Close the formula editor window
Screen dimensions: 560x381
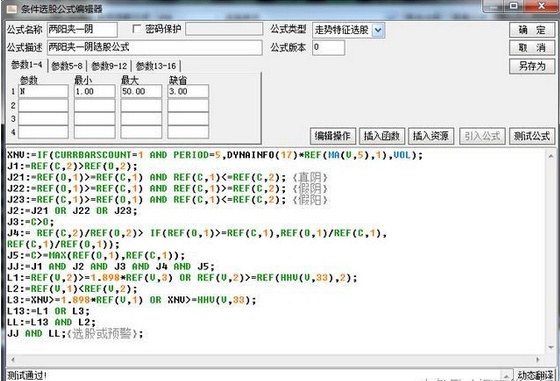click(541, 6)
